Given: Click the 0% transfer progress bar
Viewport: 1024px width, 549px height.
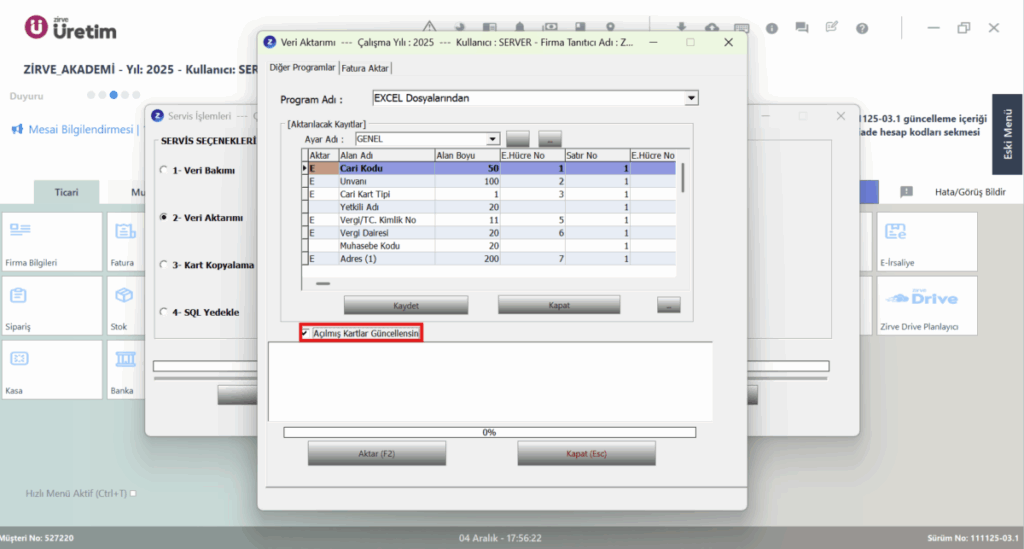Looking at the screenshot, I should click(490, 432).
